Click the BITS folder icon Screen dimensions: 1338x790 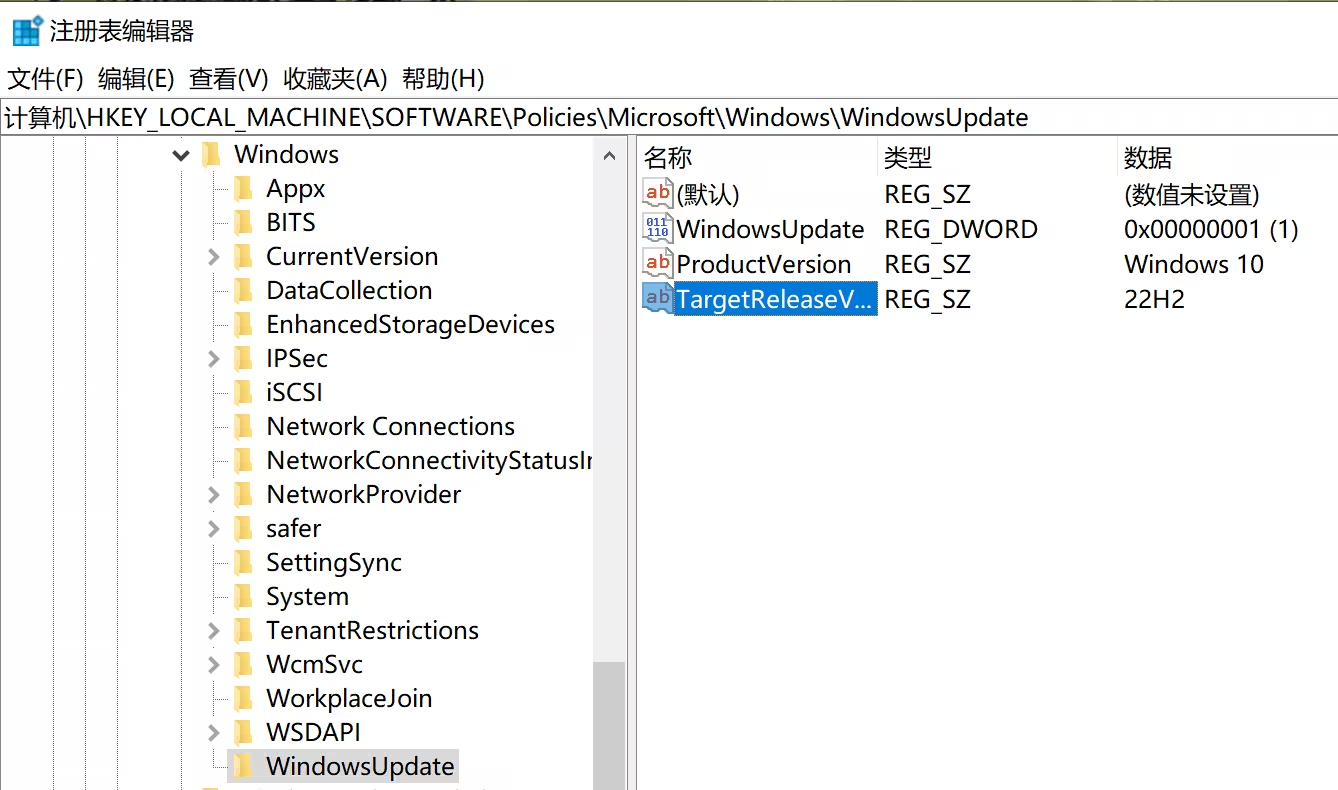243,222
